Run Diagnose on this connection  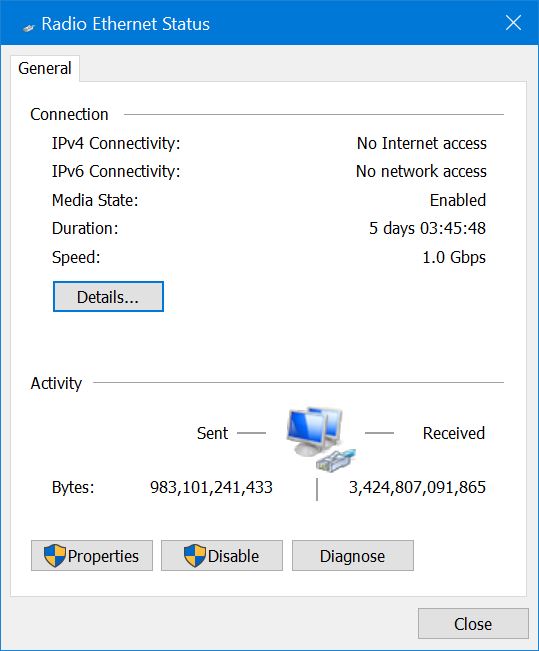tap(353, 556)
